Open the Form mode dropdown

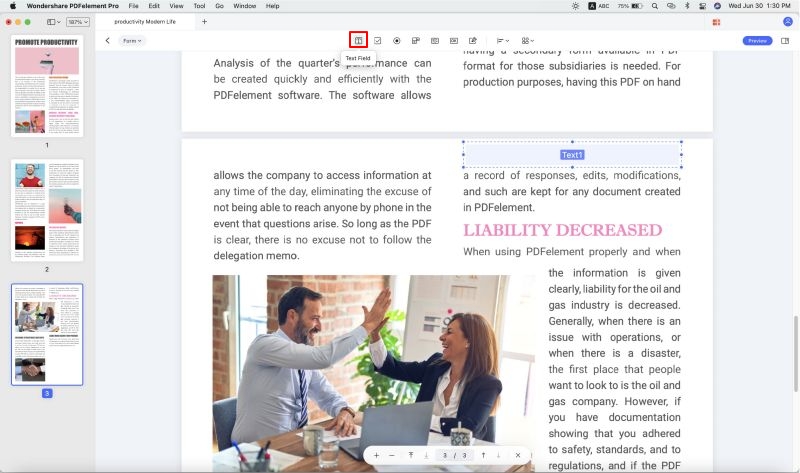pos(132,40)
